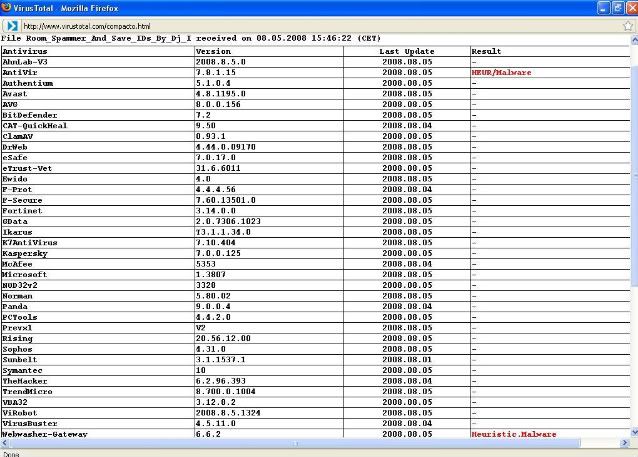Close the Firefox window
This screenshot has height=457, width=638.
point(632,8)
